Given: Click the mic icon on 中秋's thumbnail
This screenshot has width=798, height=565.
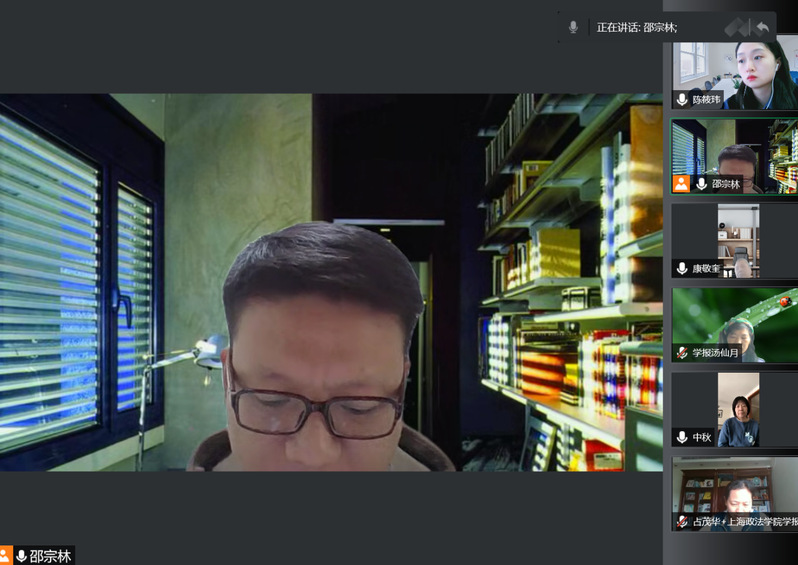Looking at the screenshot, I should pos(682,437).
